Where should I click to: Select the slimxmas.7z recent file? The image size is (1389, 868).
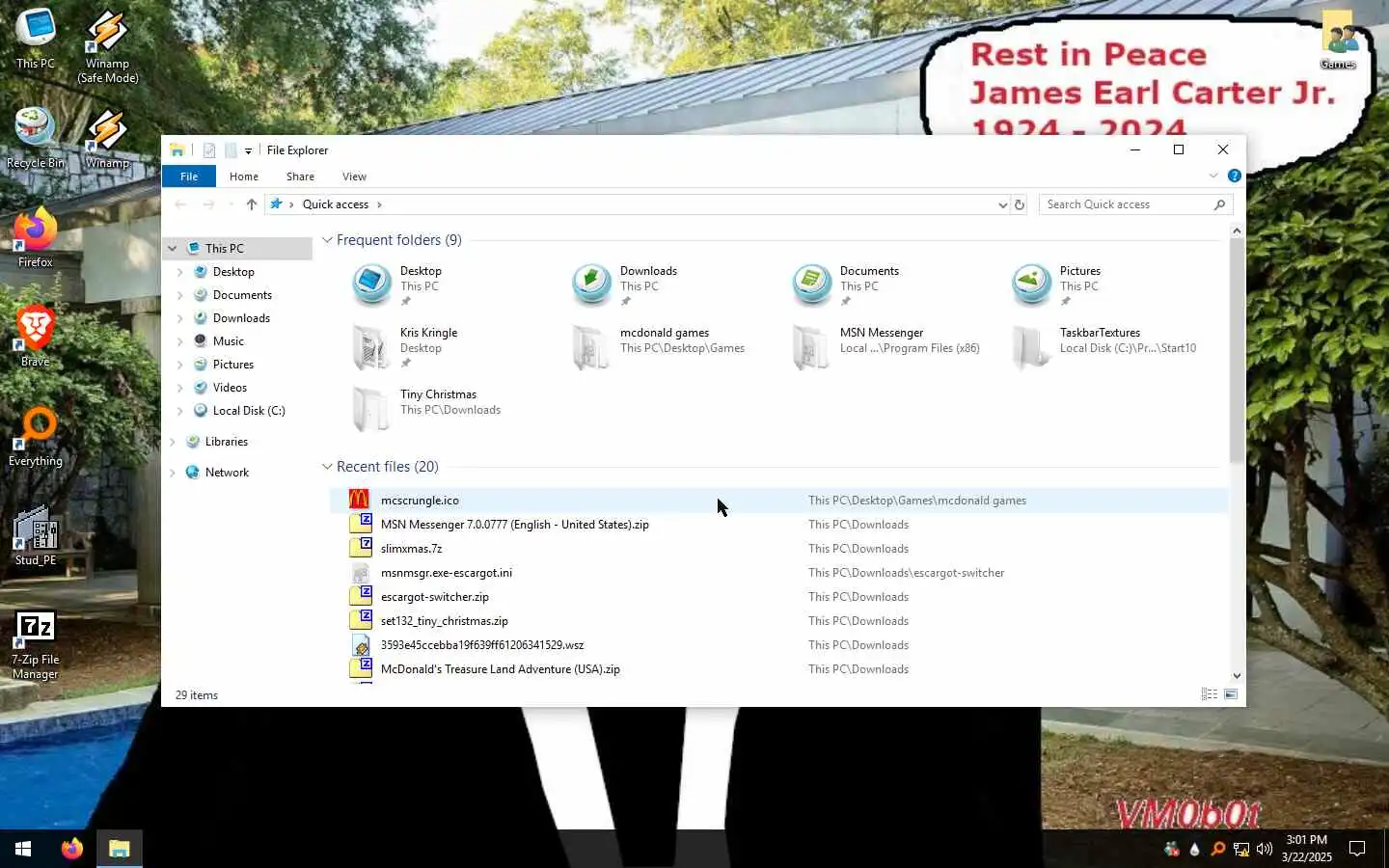778,549
